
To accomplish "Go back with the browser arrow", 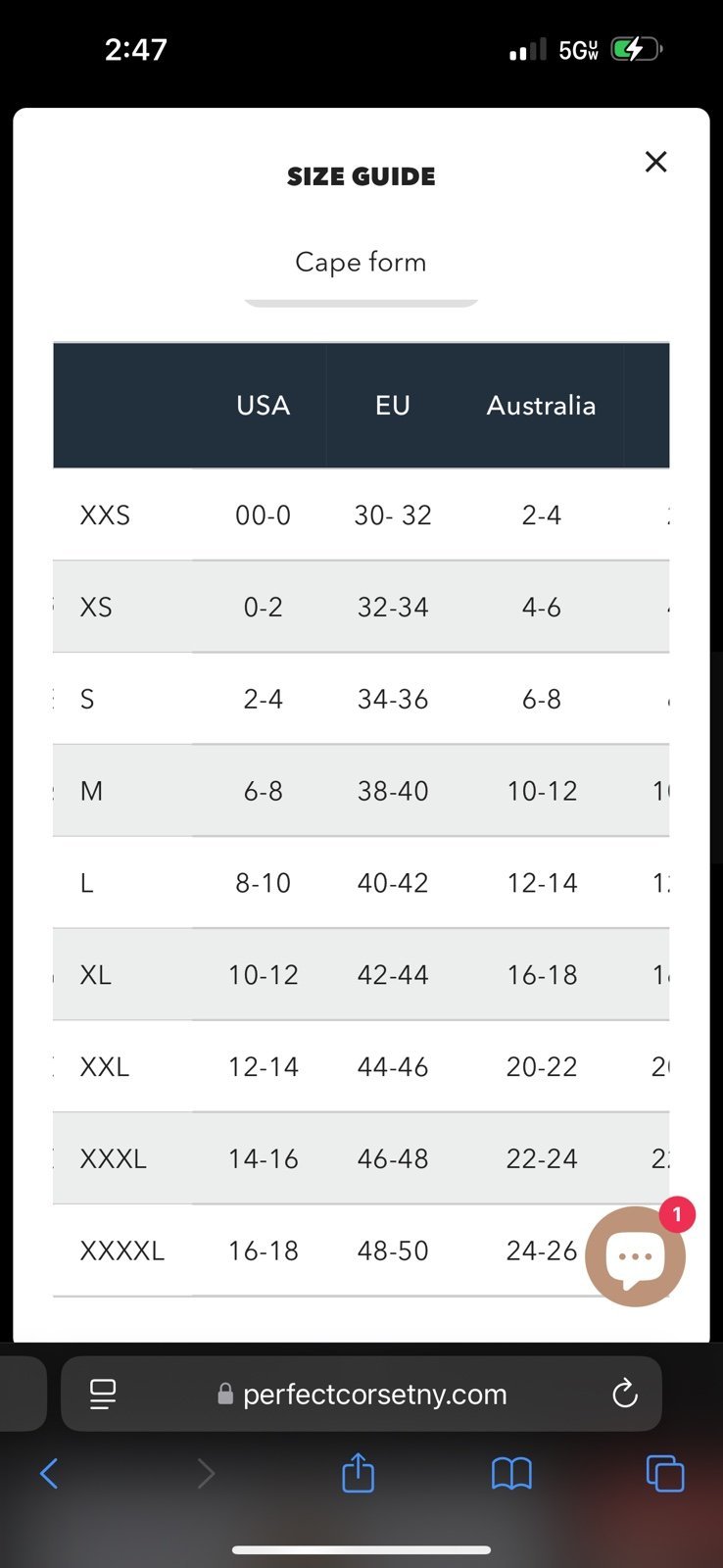I will (49, 1473).
